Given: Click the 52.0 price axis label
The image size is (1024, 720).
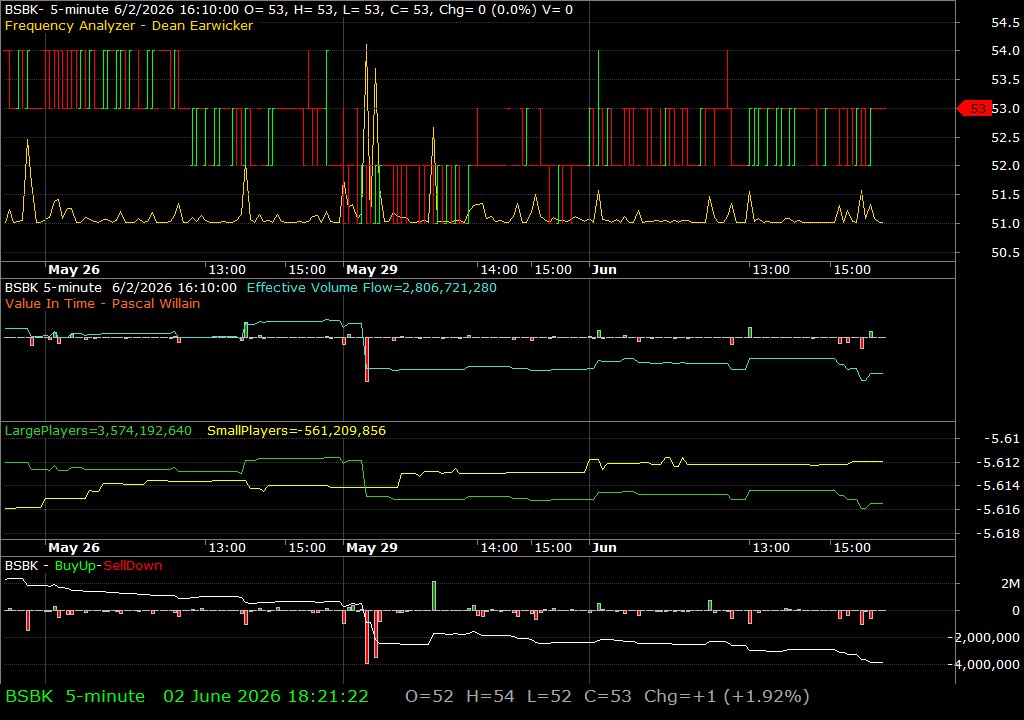Looking at the screenshot, I should click(1005, 166).
